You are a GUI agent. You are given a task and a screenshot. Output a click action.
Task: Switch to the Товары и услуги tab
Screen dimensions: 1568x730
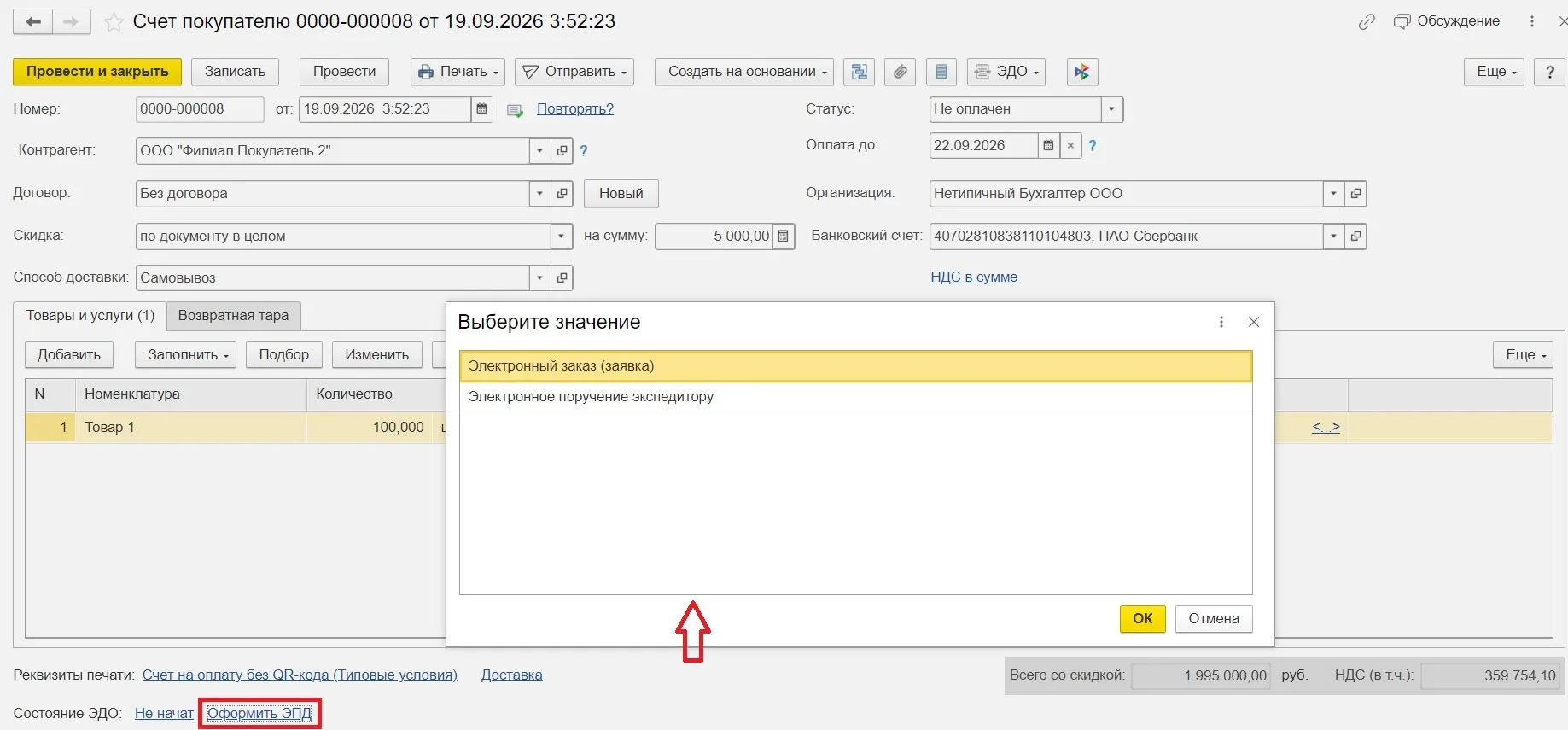(90, 316)
